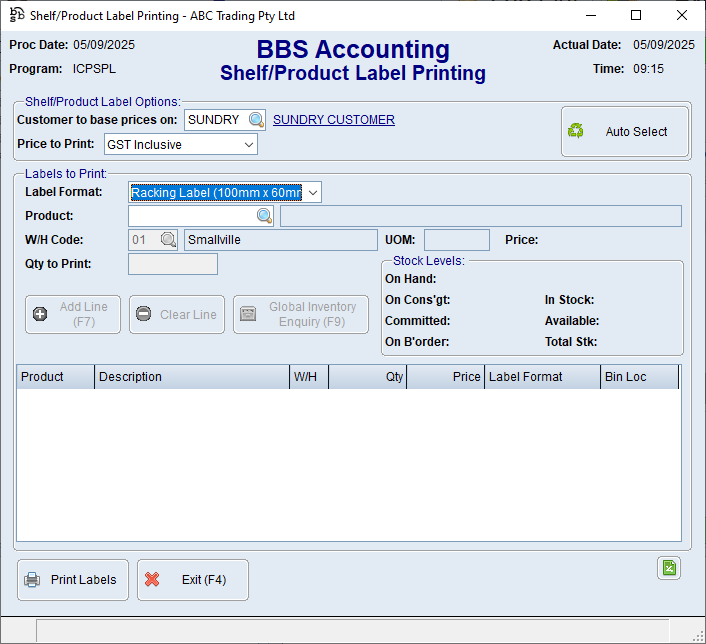This screenshot has width=706, height=644.
Task: Click the customer code field containing SUNDRY
Action: tap(215, 120)
